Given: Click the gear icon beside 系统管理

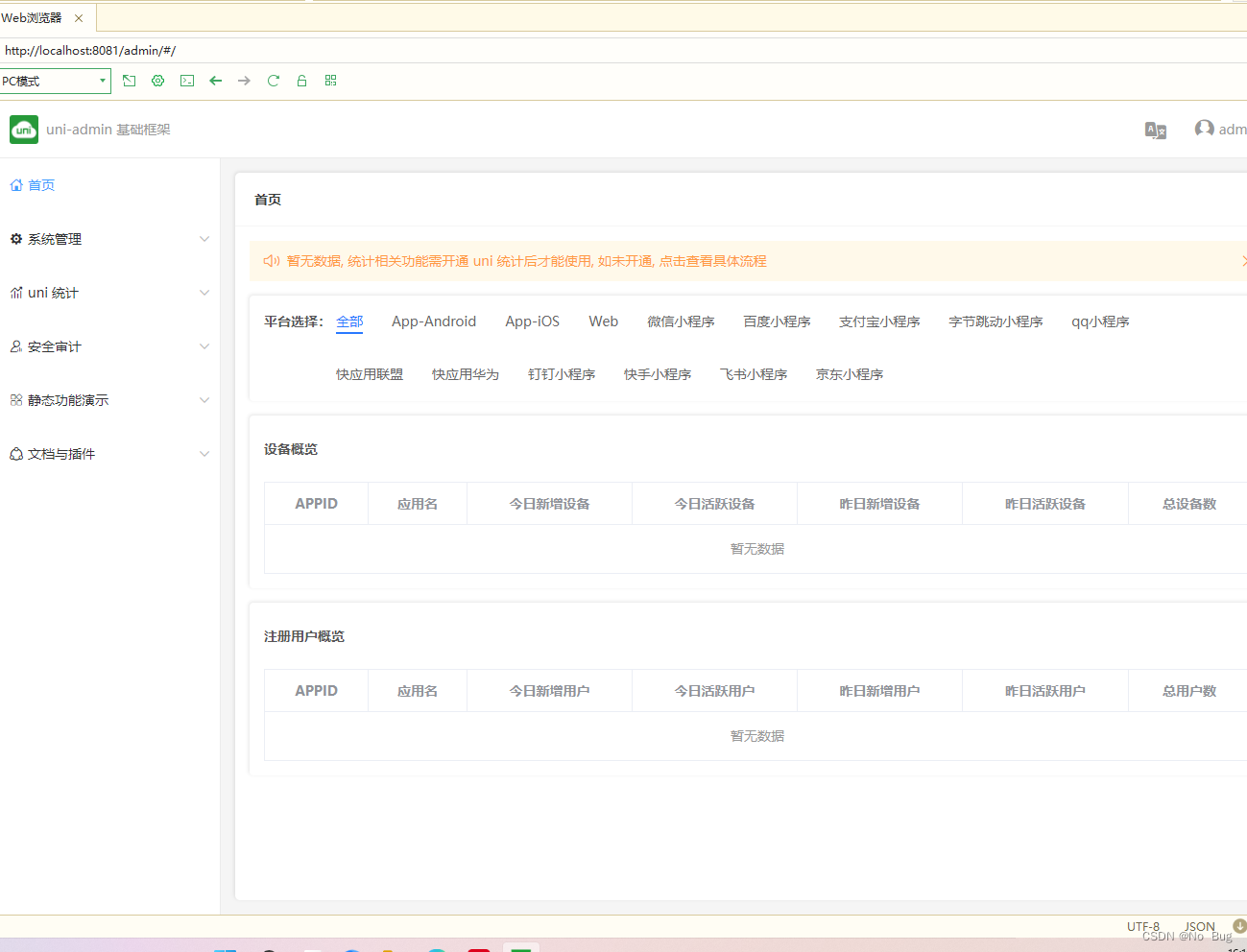Looking at the screenshot, I should pos(16,239).
